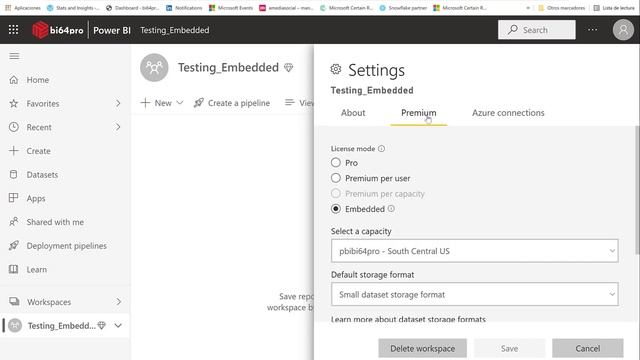Click the diamond premium icon beside workspace title
The height and width of the screenshot is (360, 640).
[x=289, y=67]
